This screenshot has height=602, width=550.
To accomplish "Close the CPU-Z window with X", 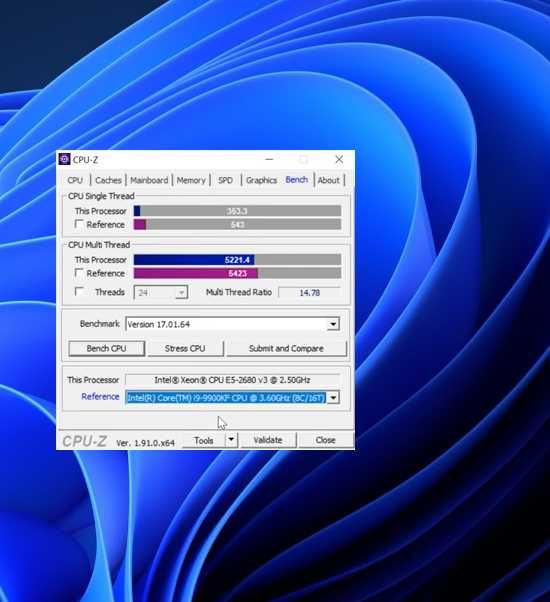I will (x=339, y=159).
